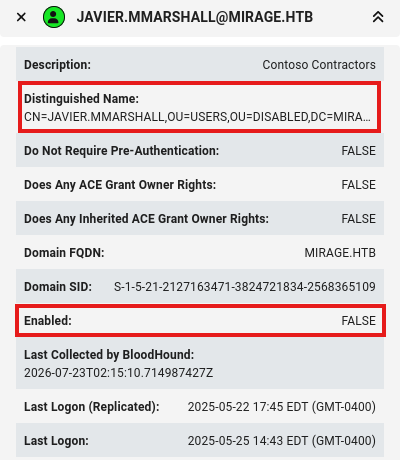Click Does Any ACE Grant Owner Rights row
Image resolution: width=400 pixels, height=460 pixels.
[x=200, y=184]
